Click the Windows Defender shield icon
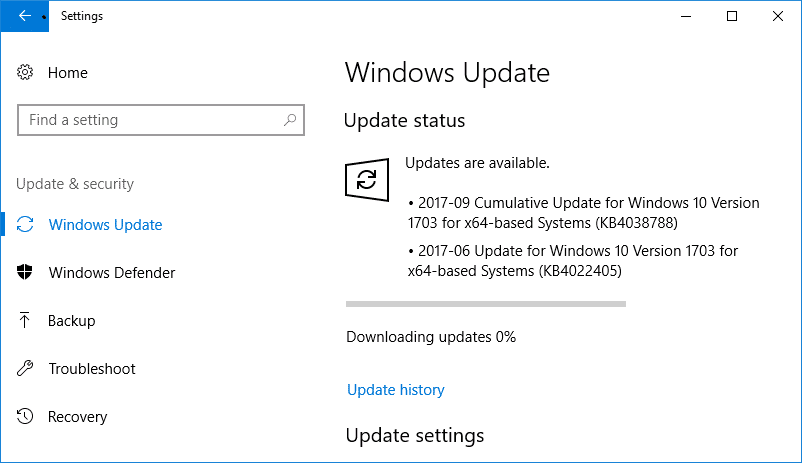This screenshot has width=802, height=463. (25, 272)
